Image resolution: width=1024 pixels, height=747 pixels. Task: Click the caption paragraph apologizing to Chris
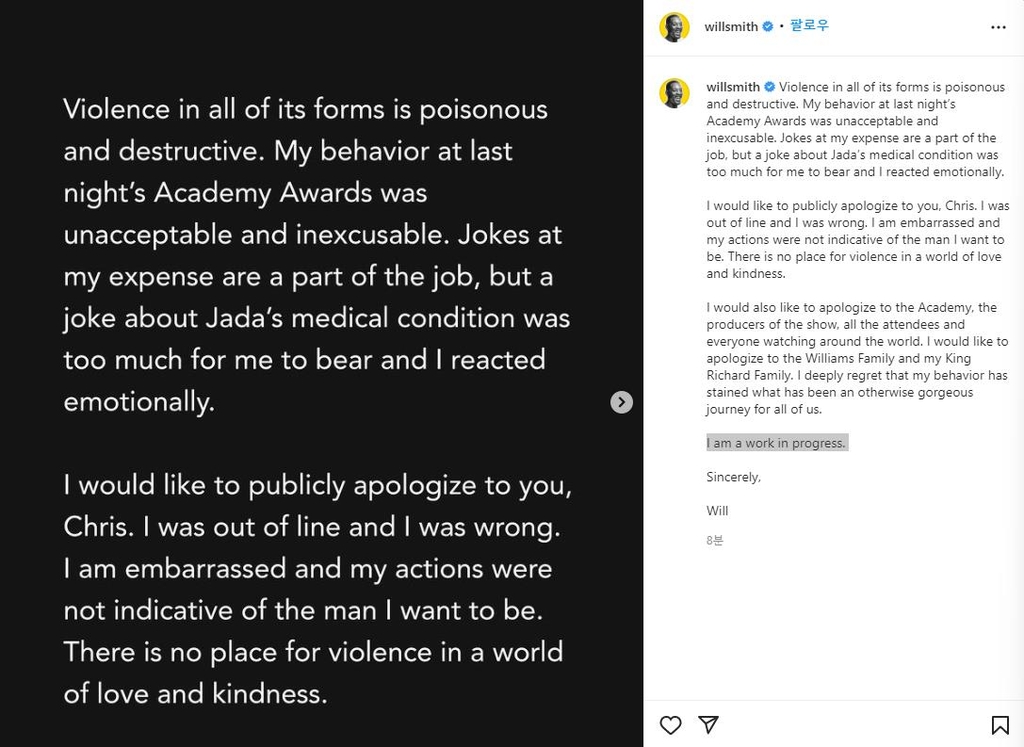click(857, 240)
